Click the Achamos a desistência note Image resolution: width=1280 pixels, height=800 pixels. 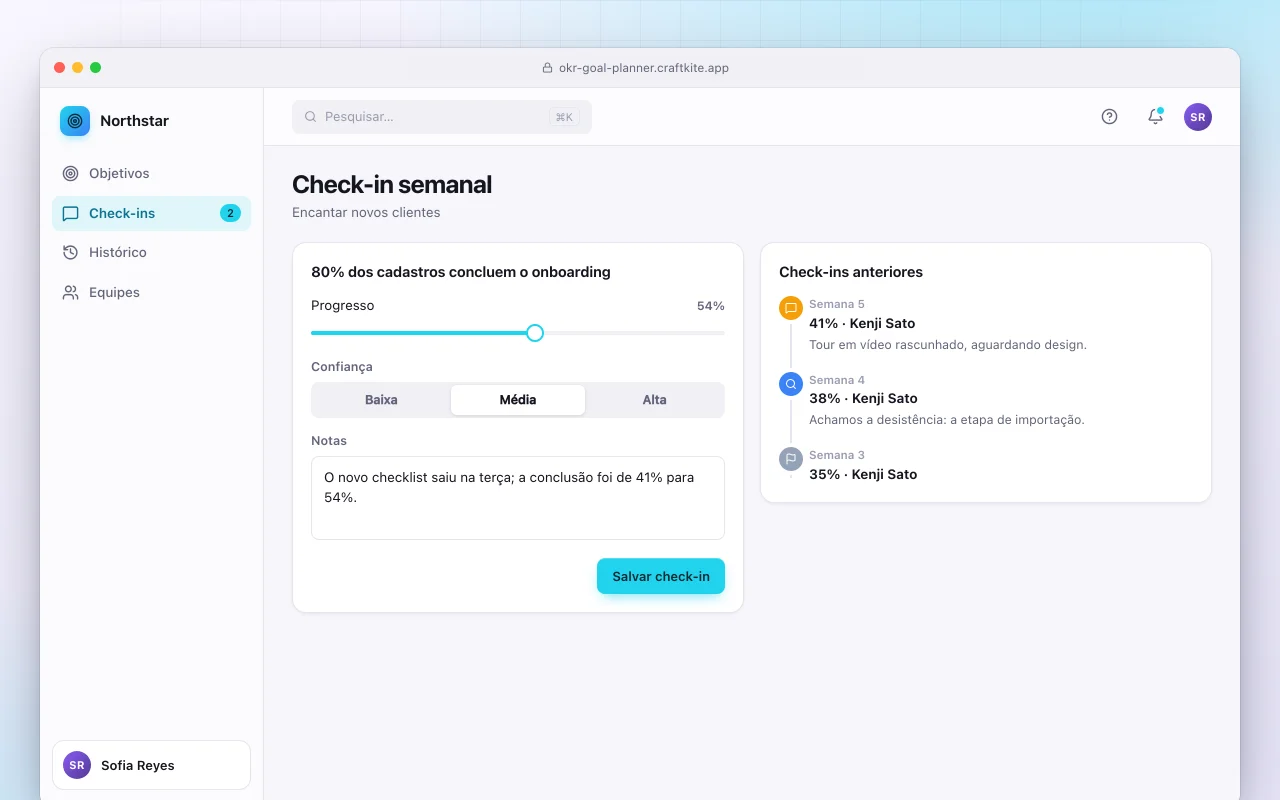[947, 419]
